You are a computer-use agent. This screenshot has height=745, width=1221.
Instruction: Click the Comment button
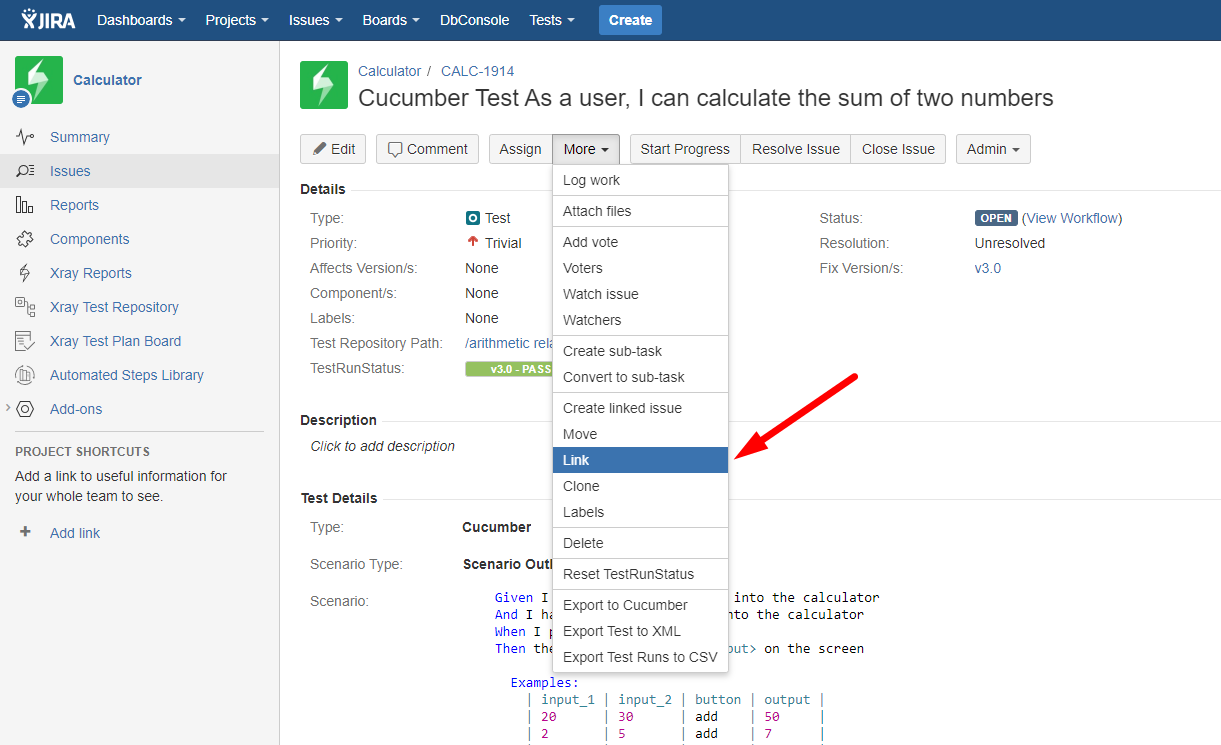pyautogui.click(x=427, y=149)
